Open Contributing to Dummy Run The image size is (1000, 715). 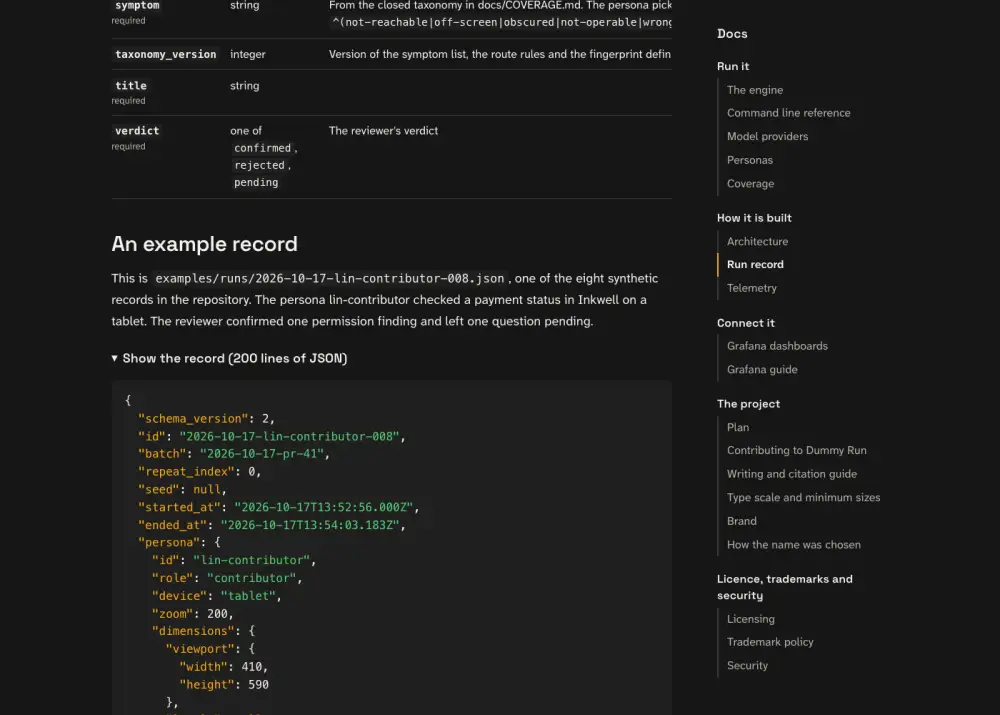[797, 450]
